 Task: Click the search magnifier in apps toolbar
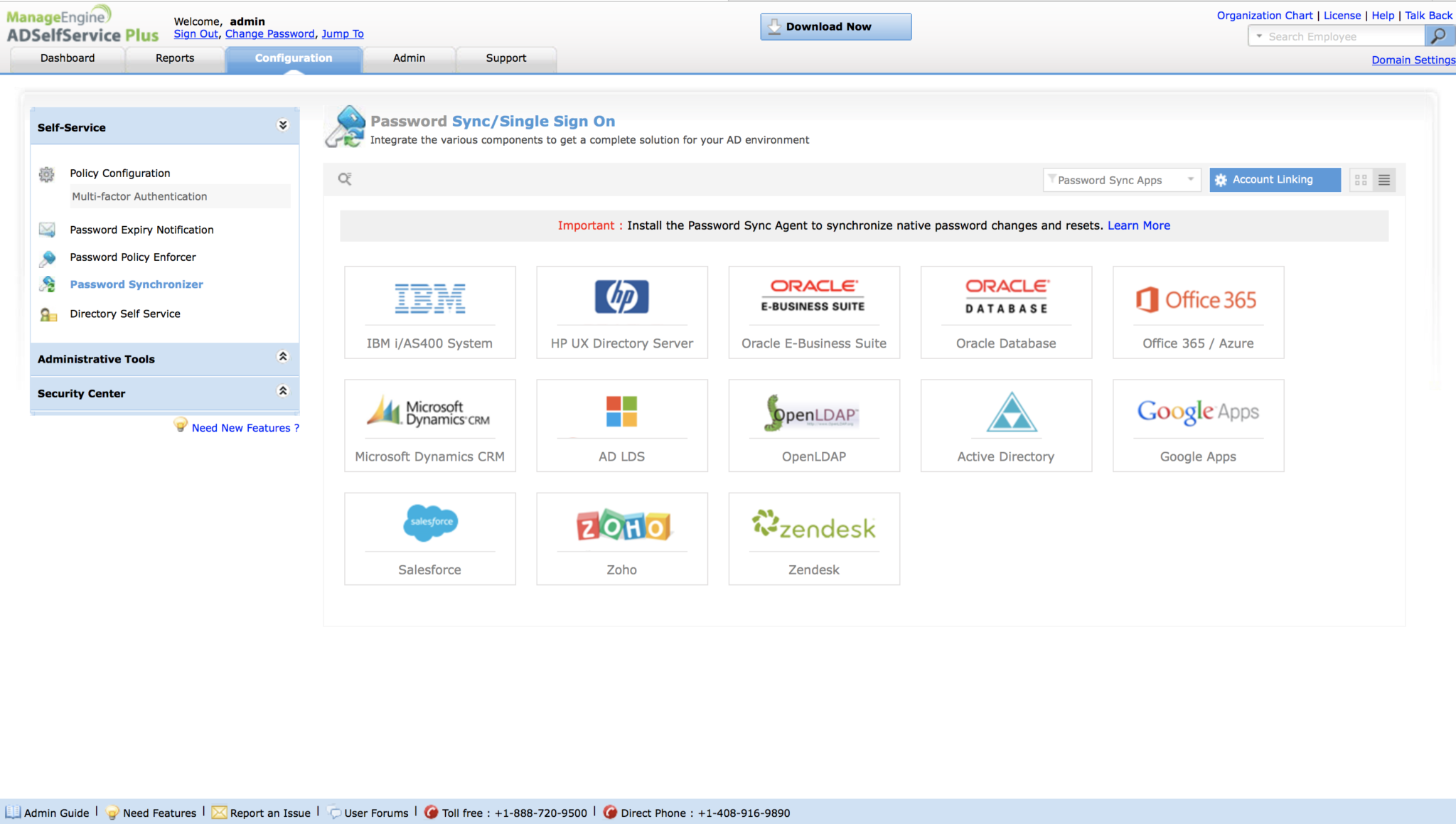tap(345, 179)
